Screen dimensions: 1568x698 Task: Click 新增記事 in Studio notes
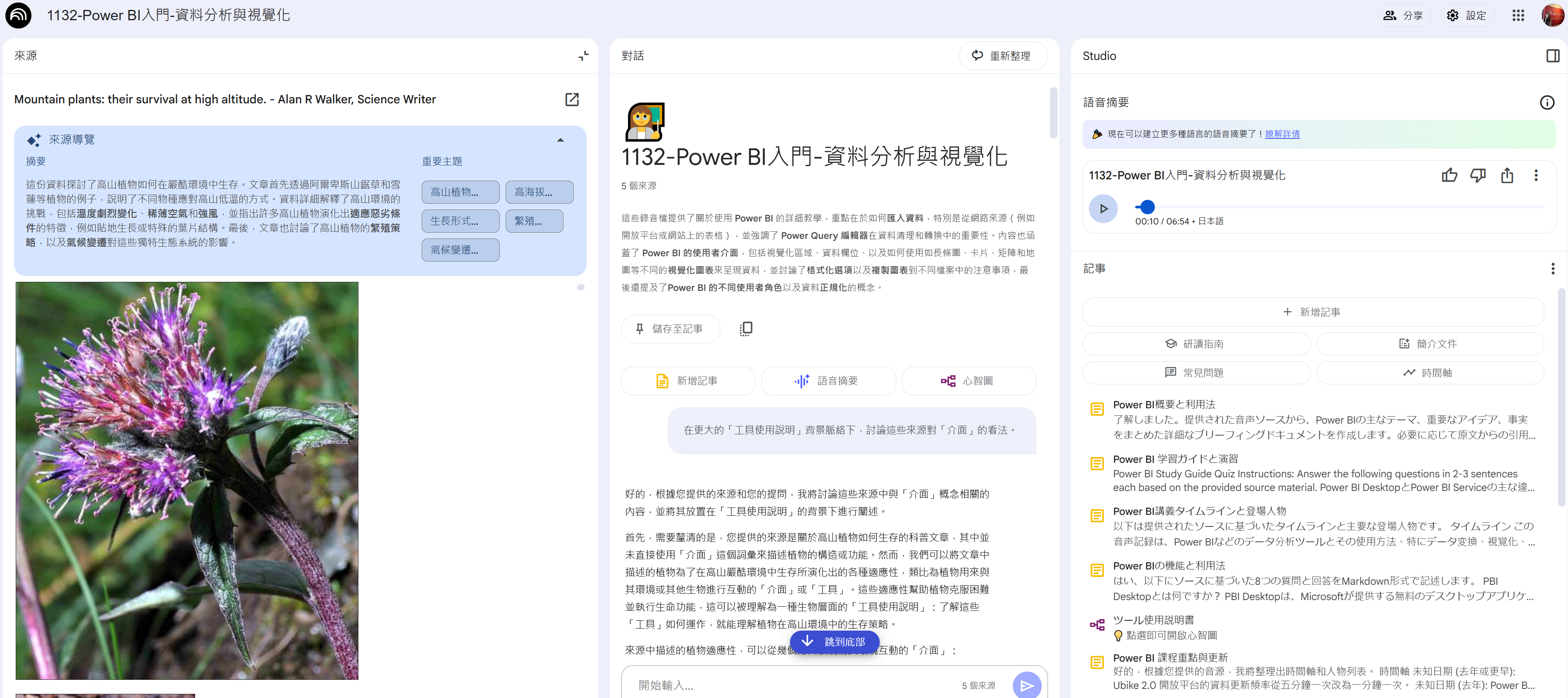point(1313,312)
